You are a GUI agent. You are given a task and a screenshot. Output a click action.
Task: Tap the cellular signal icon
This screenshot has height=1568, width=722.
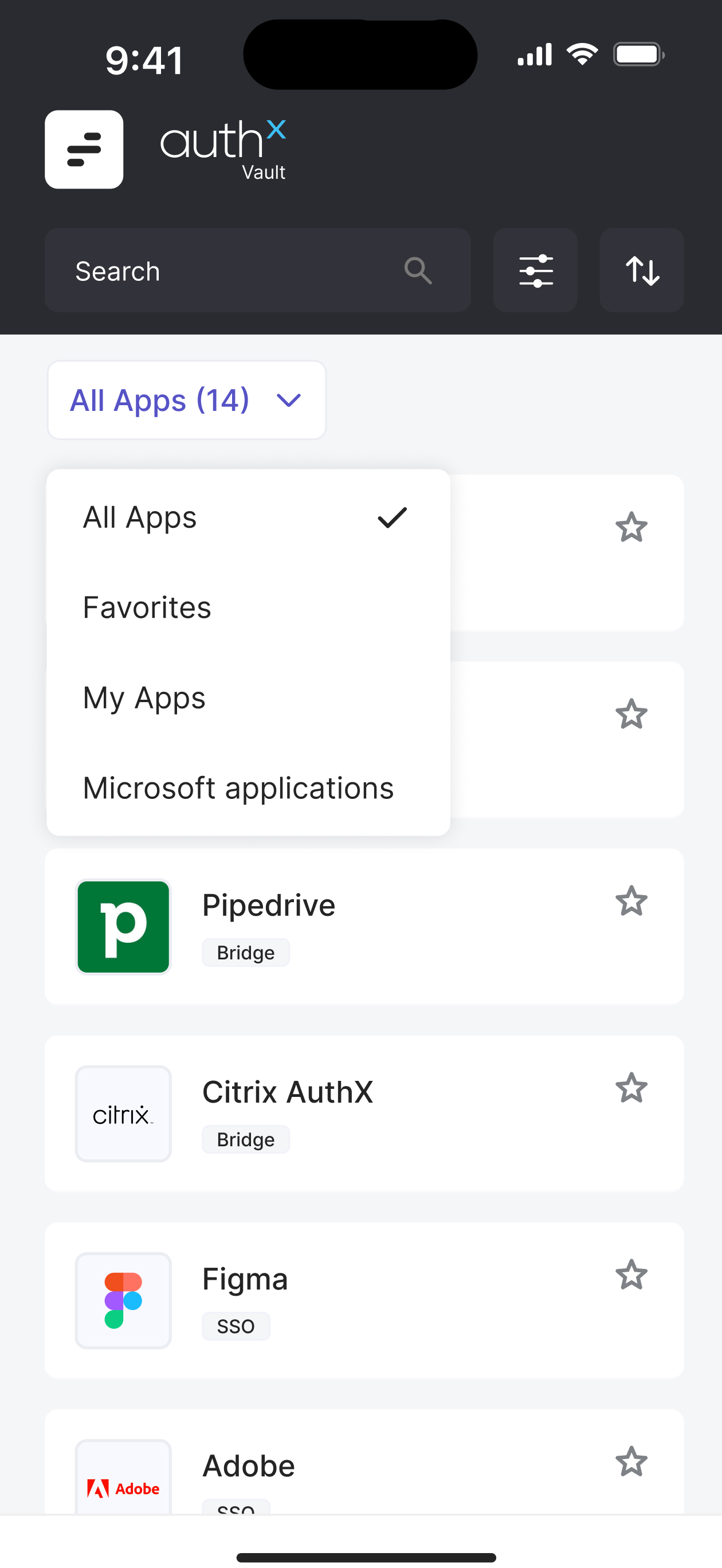click(x=535, y=55)
